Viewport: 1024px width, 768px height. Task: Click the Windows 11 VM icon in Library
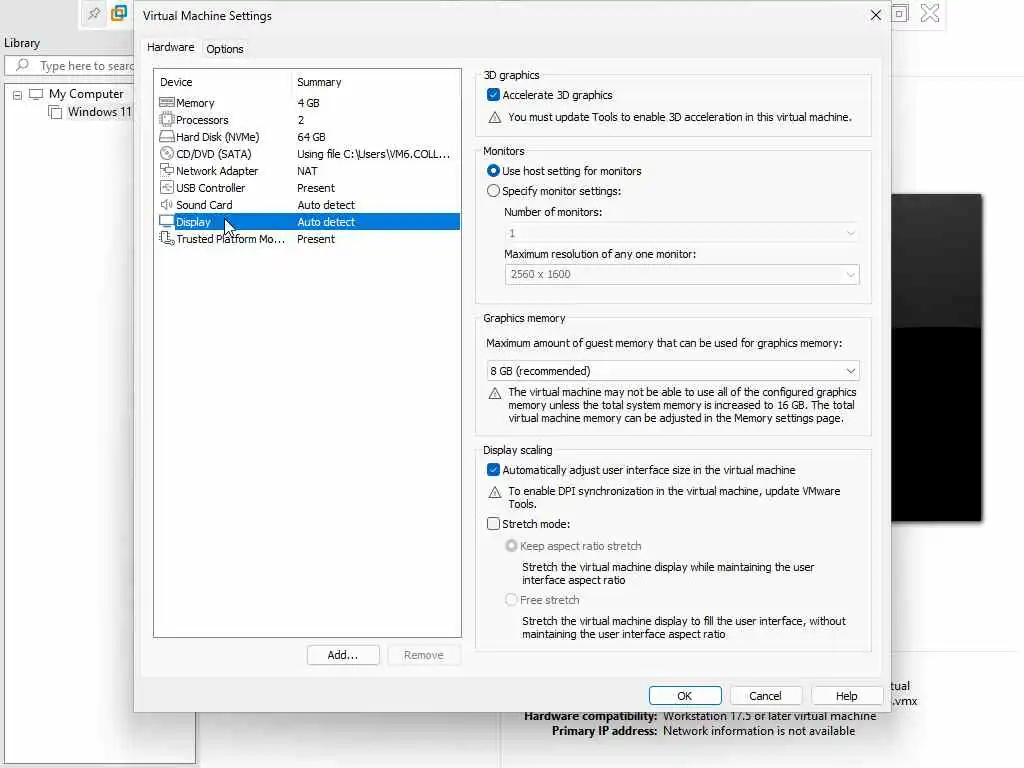click(x=55, y=112)
